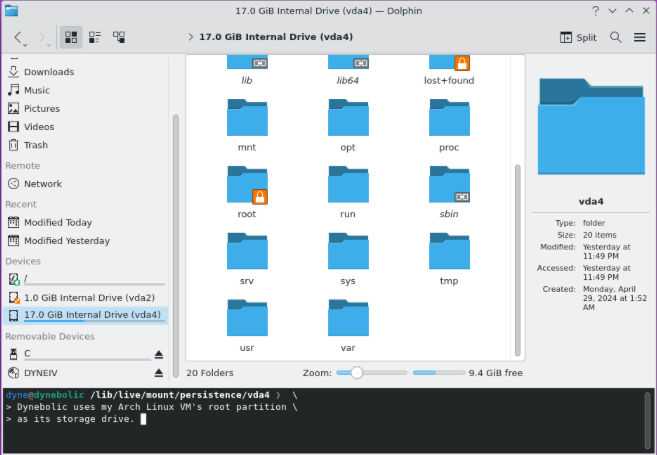The image size is (657, 455).
Task: Switch to Compact view mode
Action: point(95,37)
